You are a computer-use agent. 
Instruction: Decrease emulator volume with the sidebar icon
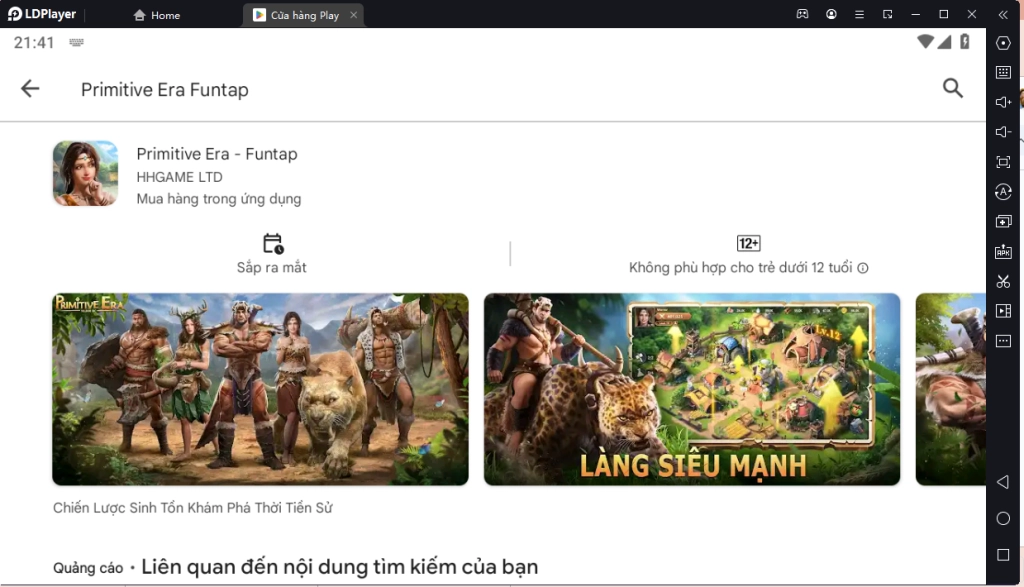[1004, 131]
